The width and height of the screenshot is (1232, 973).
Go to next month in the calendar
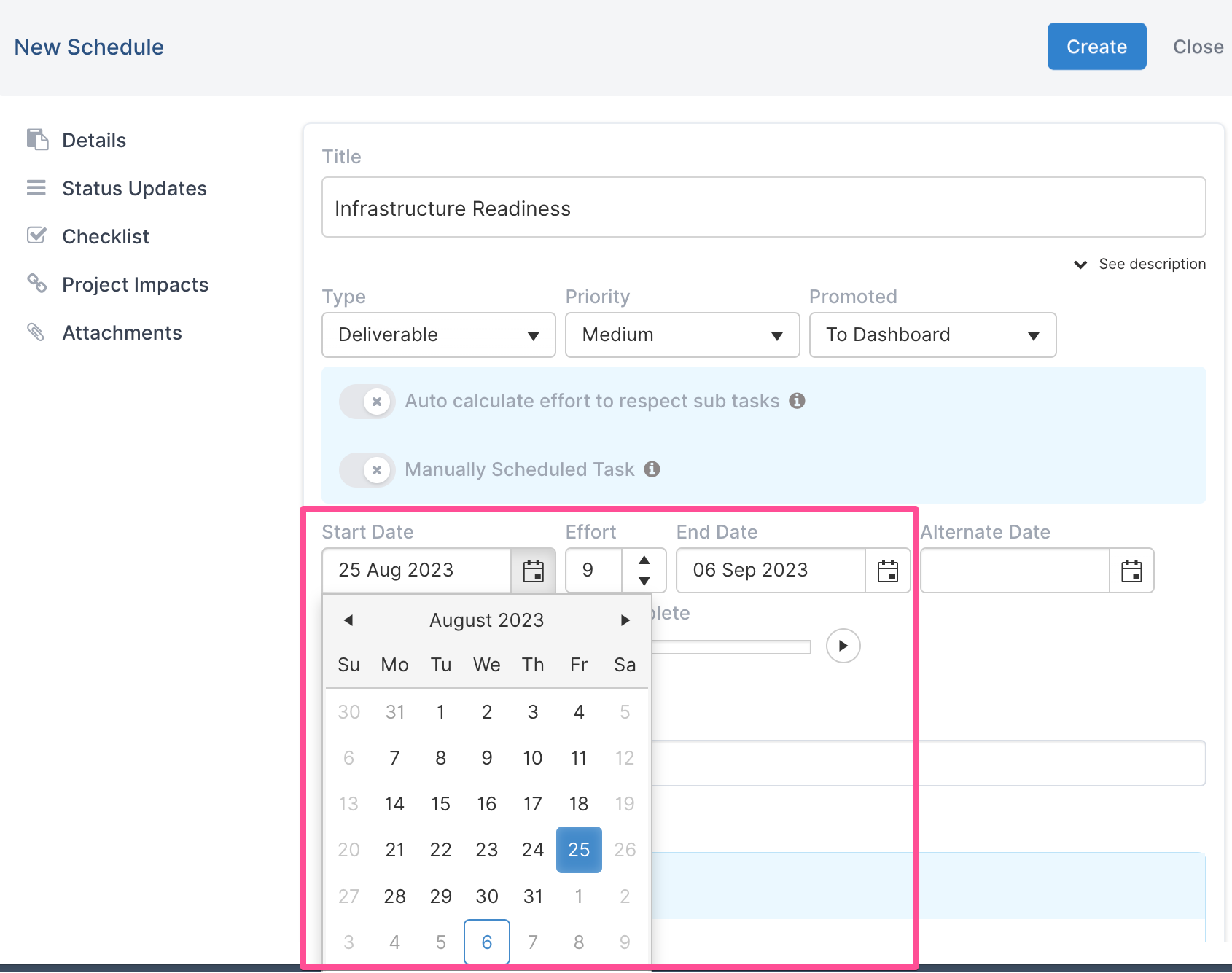point(625,620)
